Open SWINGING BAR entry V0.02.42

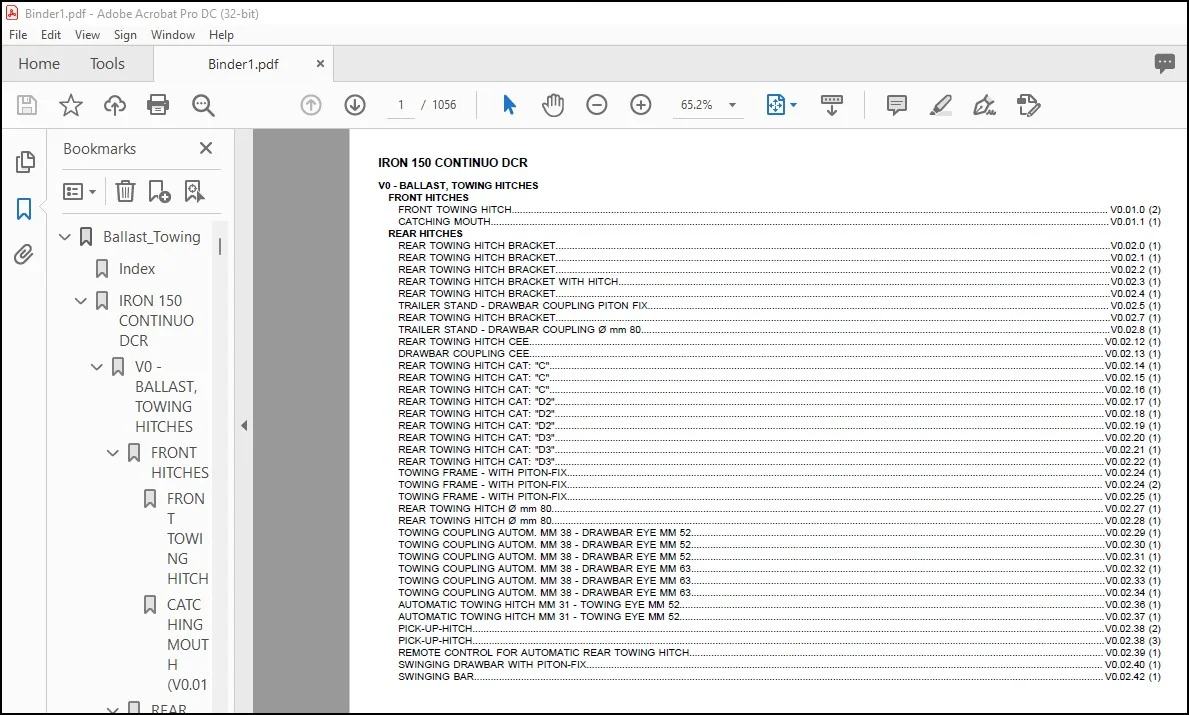tap(779, 676)
